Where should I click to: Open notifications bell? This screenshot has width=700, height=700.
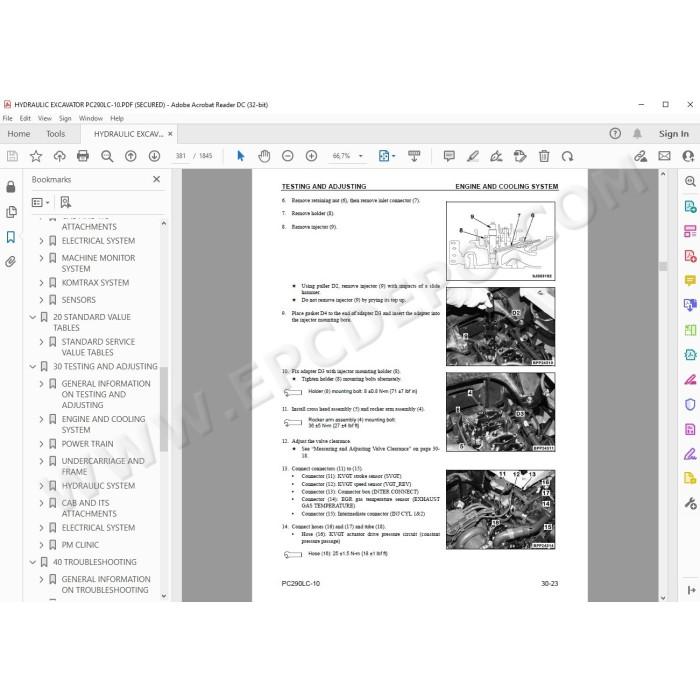tap(637, 133)
